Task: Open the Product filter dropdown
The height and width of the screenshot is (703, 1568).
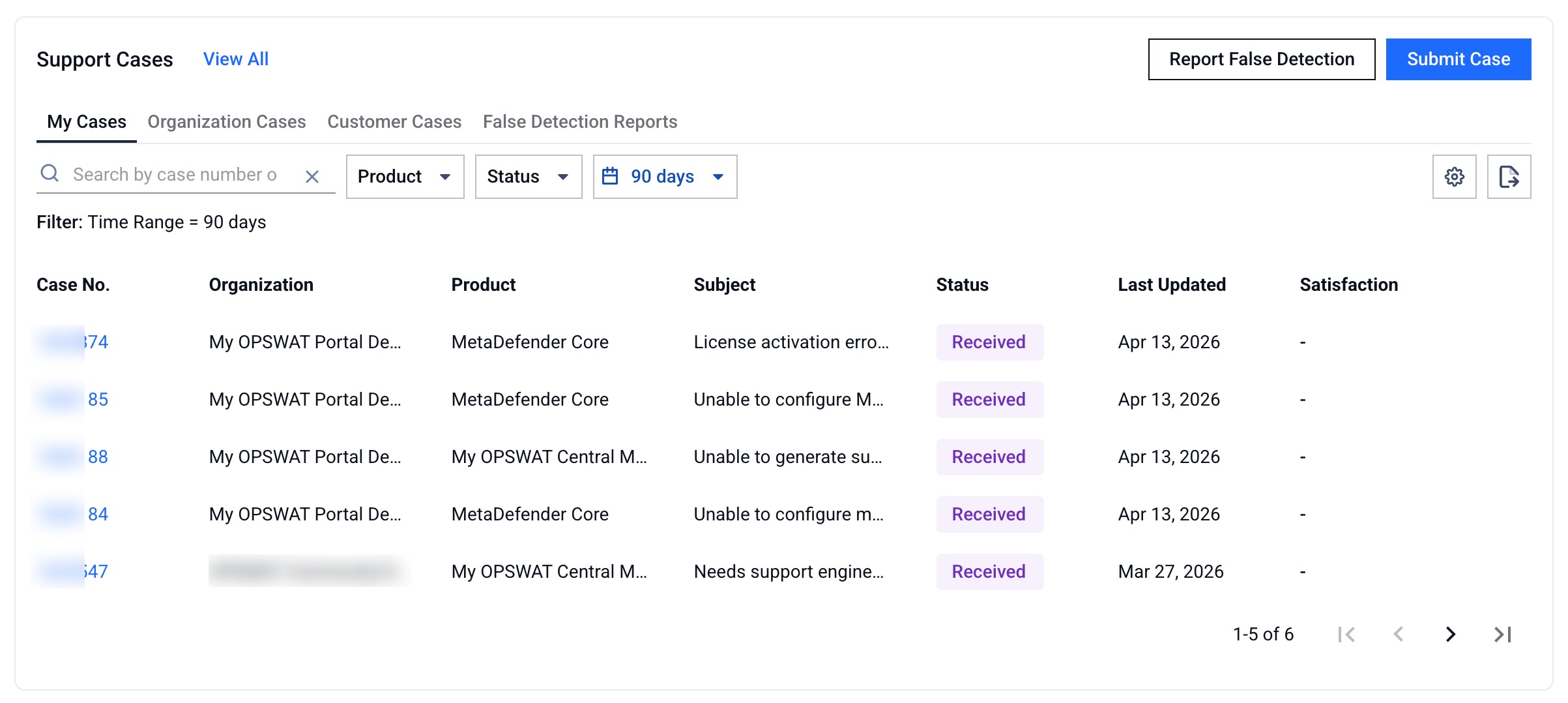Action: tap(405, 177)
